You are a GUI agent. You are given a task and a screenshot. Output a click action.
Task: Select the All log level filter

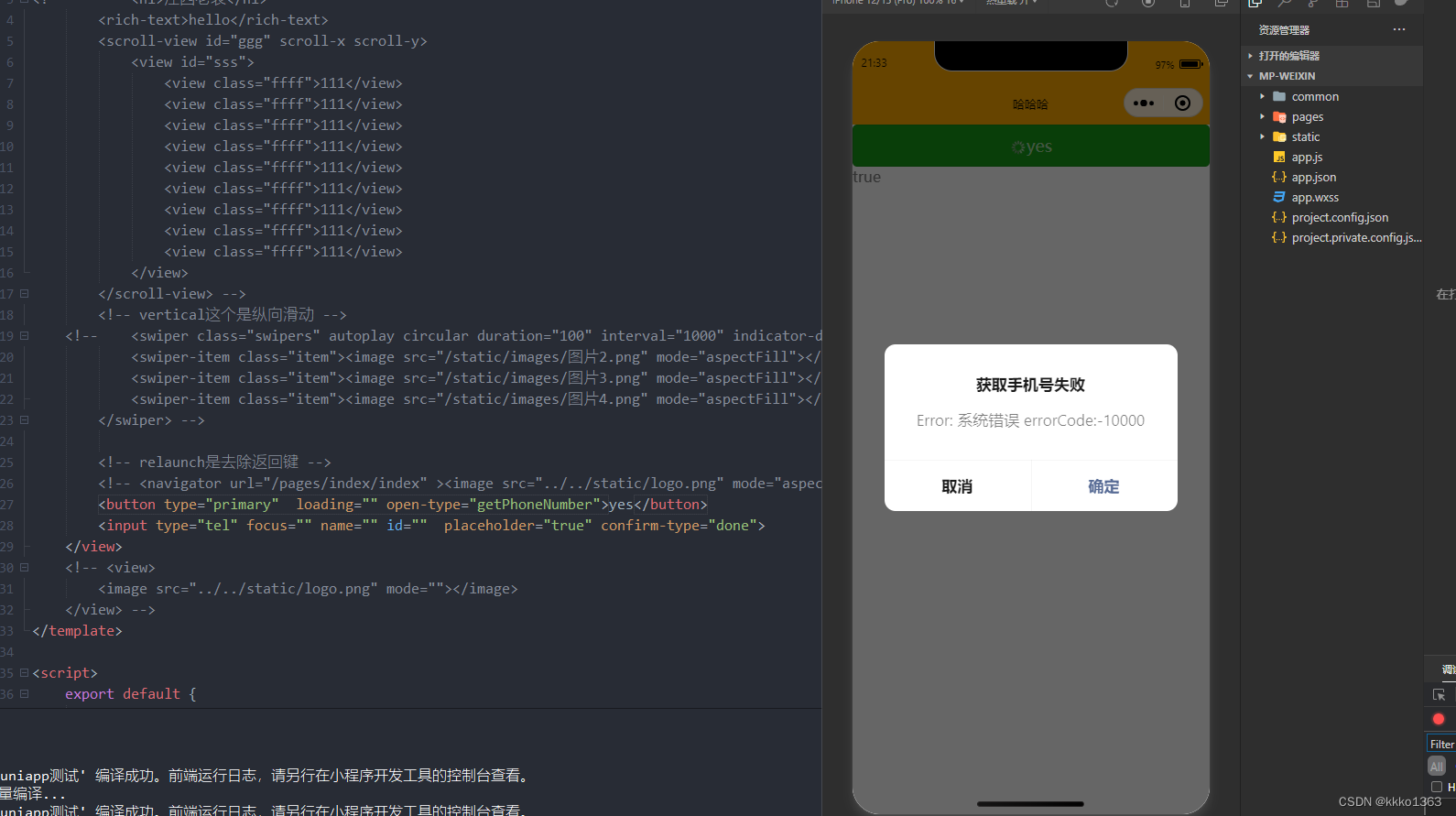point(1437,766)
